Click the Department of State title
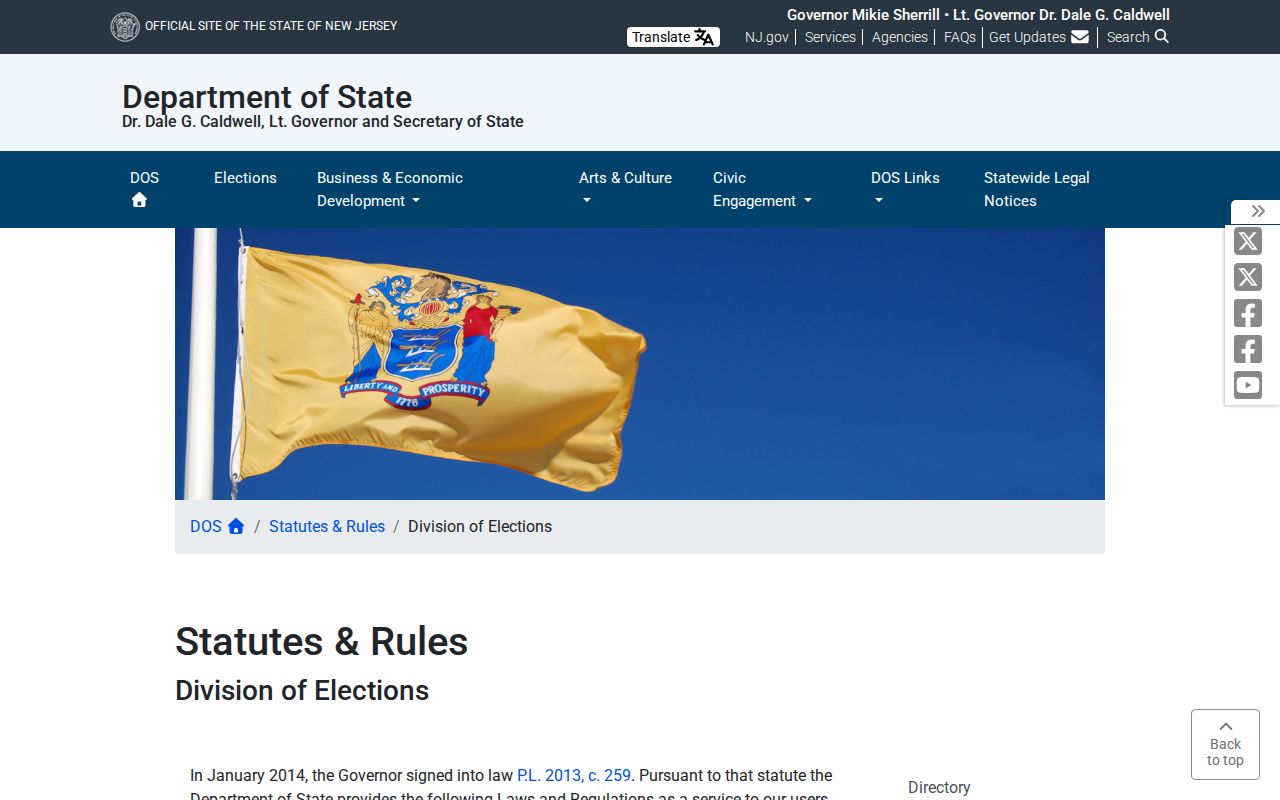Viewport: 1280px width, 800px height. (267, 97)
